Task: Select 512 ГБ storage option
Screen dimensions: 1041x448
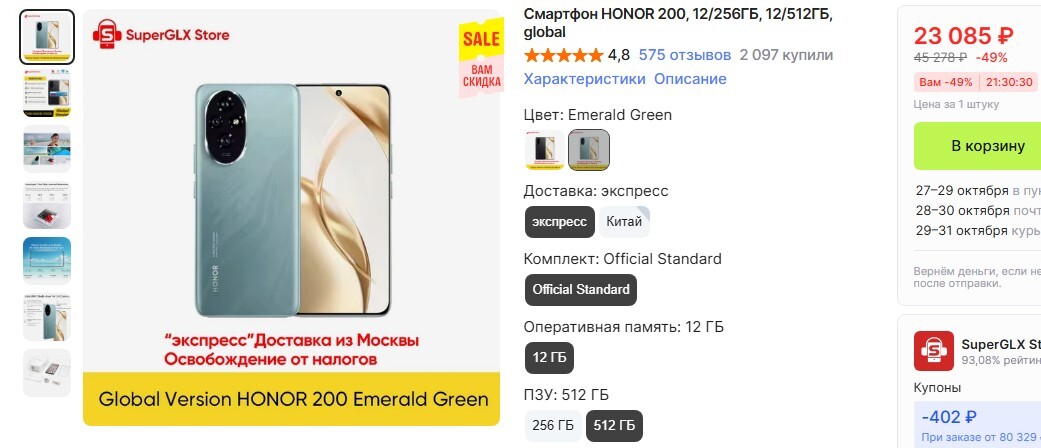Action: coord(614,426)
